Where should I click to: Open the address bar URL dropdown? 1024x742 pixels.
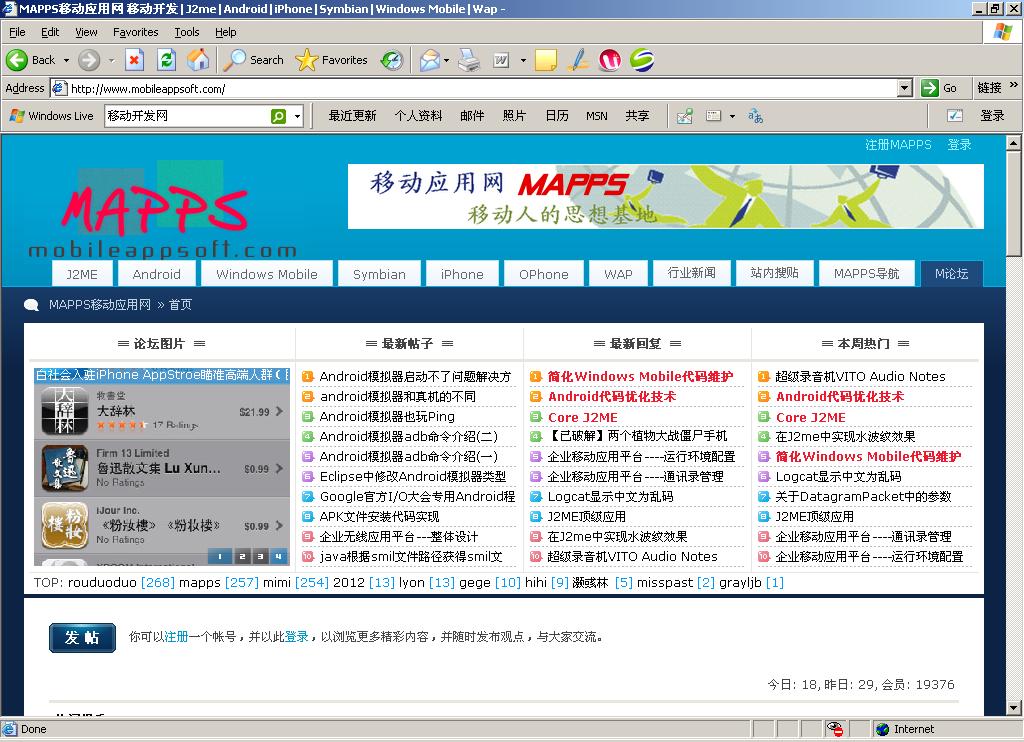(904, 88)
